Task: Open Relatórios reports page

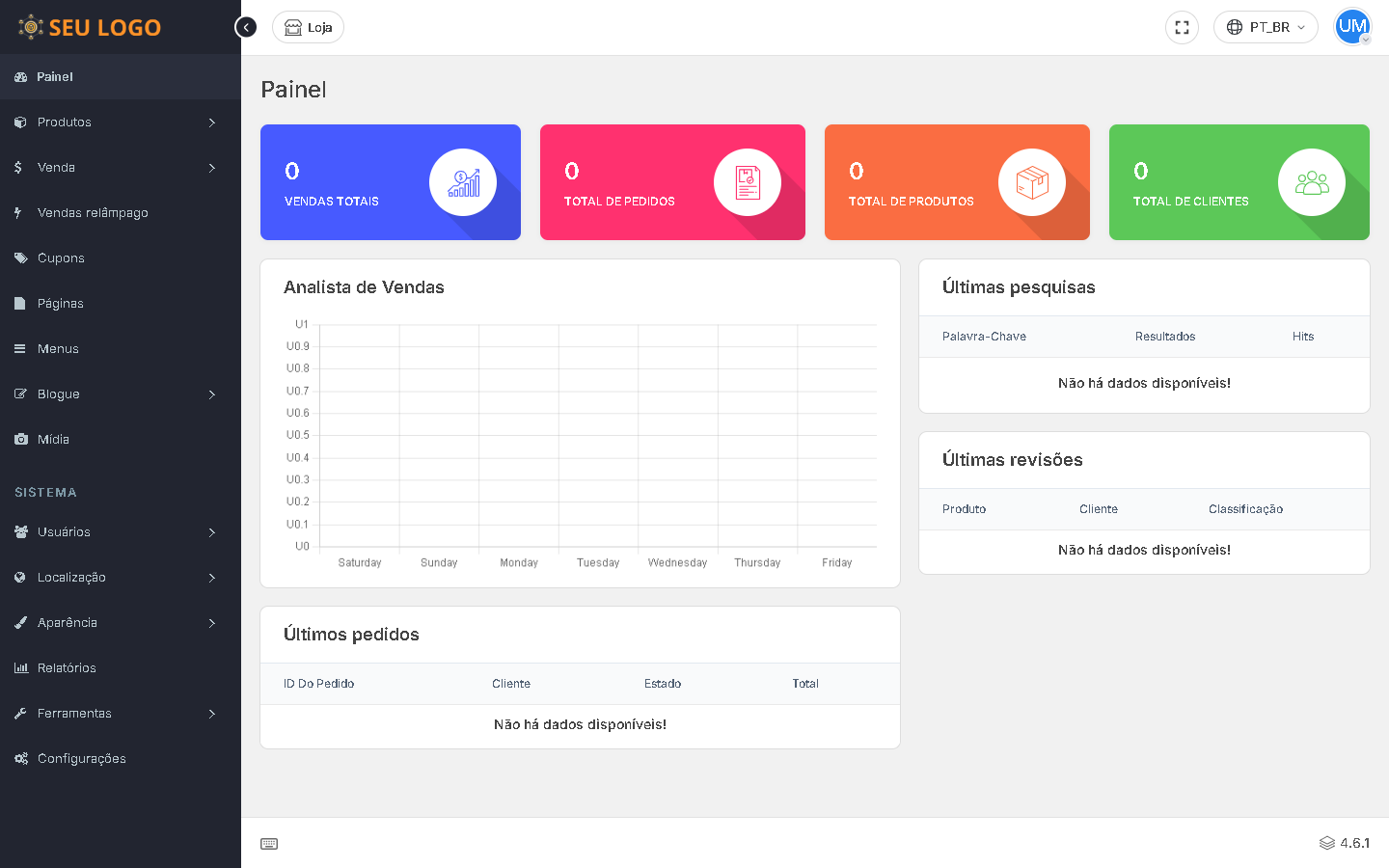Action: click(x=67, y=668)
